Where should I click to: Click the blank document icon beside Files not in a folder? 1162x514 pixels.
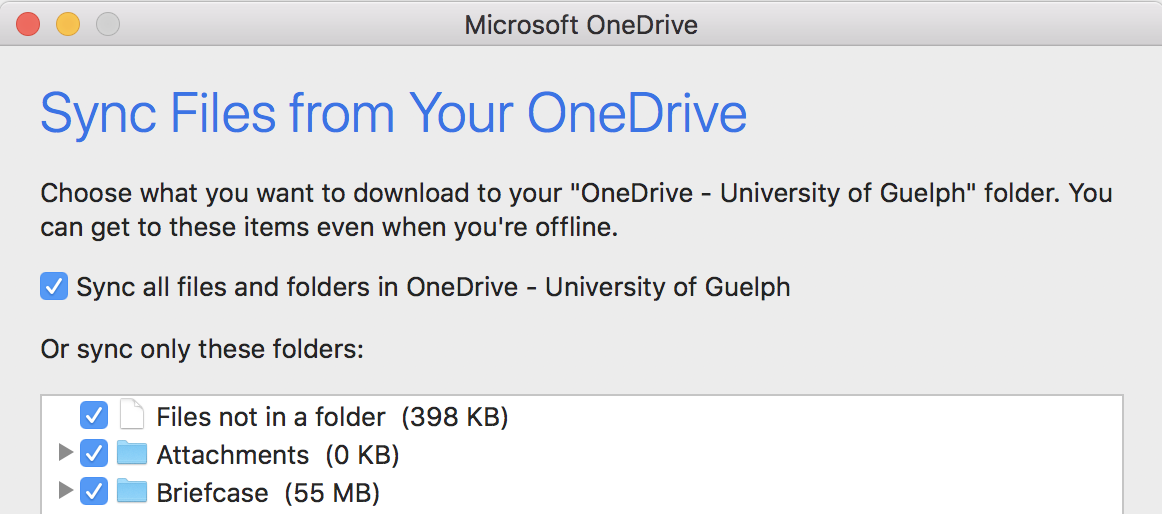click(x=131, y=416)
